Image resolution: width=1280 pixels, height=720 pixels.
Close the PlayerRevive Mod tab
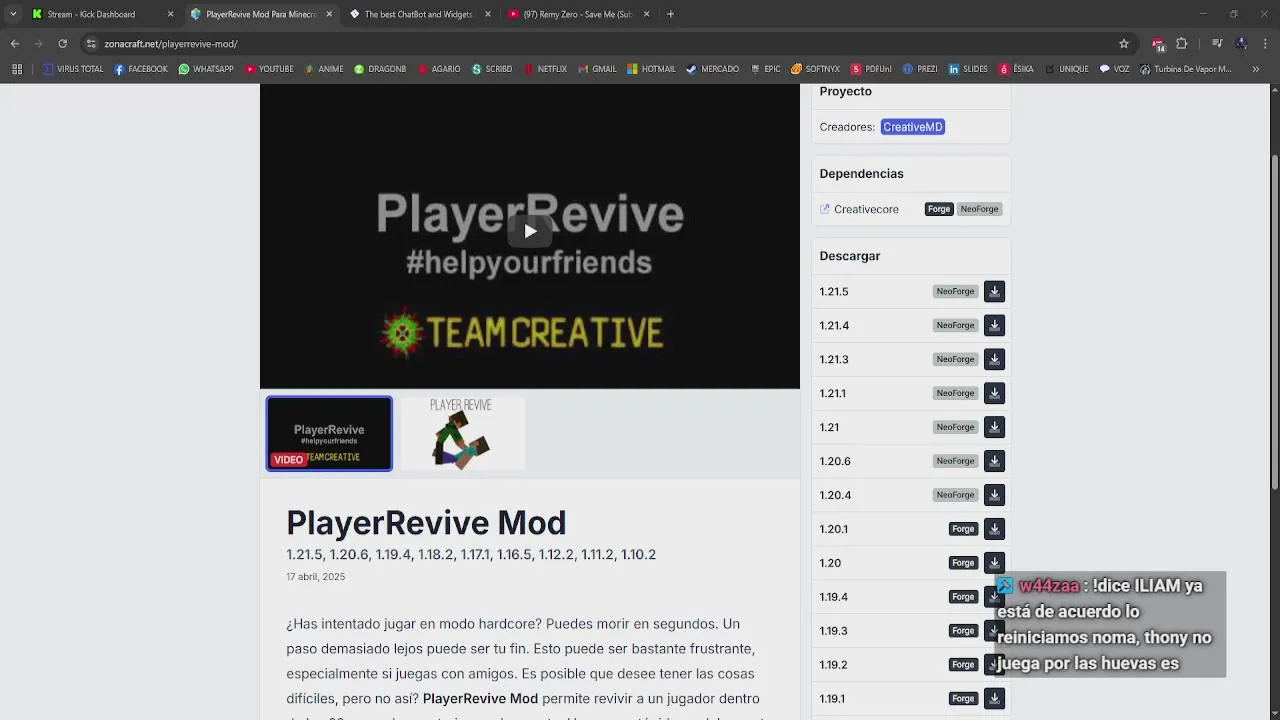click(x=329, y=14)
